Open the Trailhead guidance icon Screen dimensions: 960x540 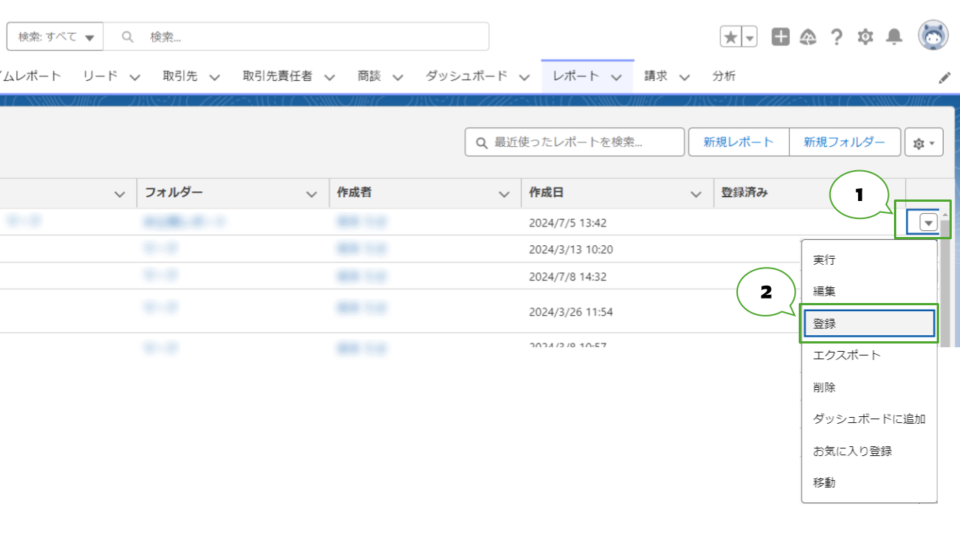[x=808, y=37]
